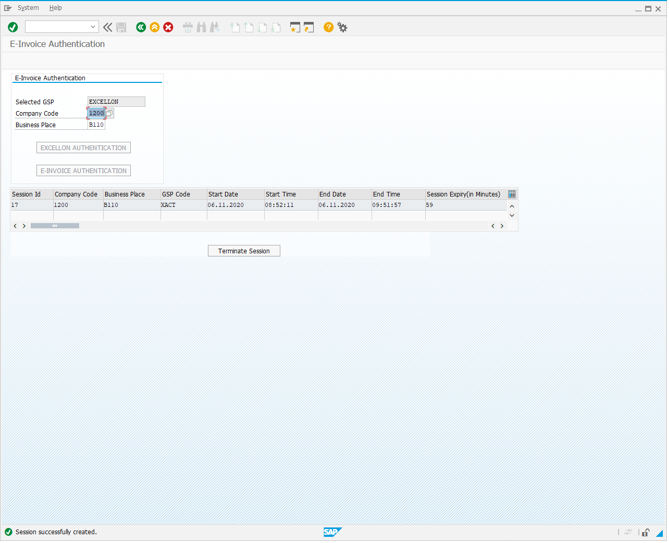Click the Start Date column header

click(x=236, y=194)
